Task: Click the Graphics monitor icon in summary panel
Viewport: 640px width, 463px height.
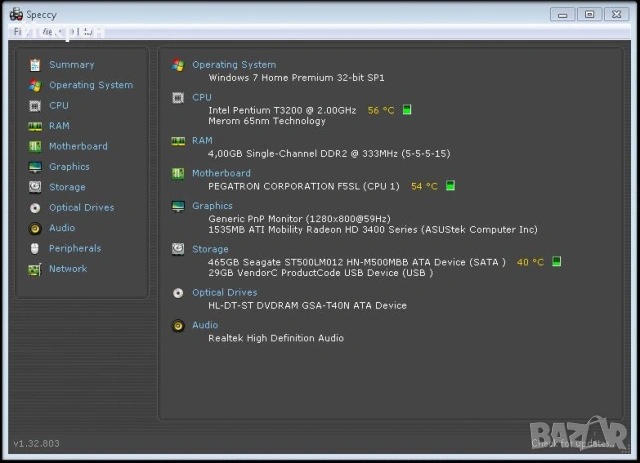Action: tap(178, 207)
